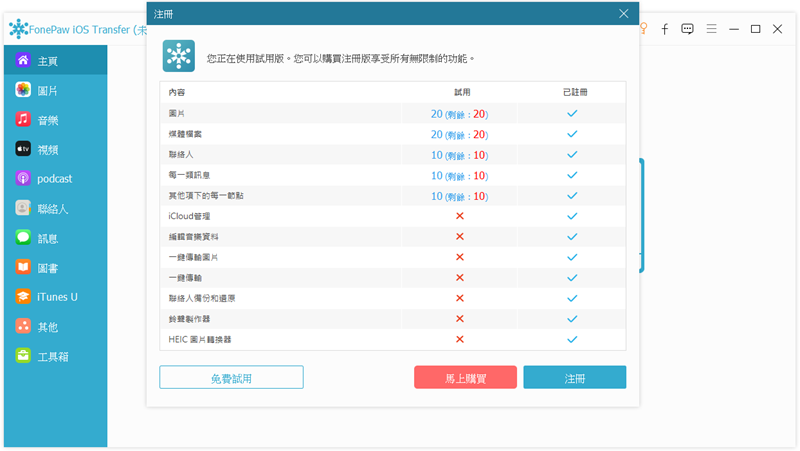
Task: Click the 內容 column header
Action: tap(177, 92)
